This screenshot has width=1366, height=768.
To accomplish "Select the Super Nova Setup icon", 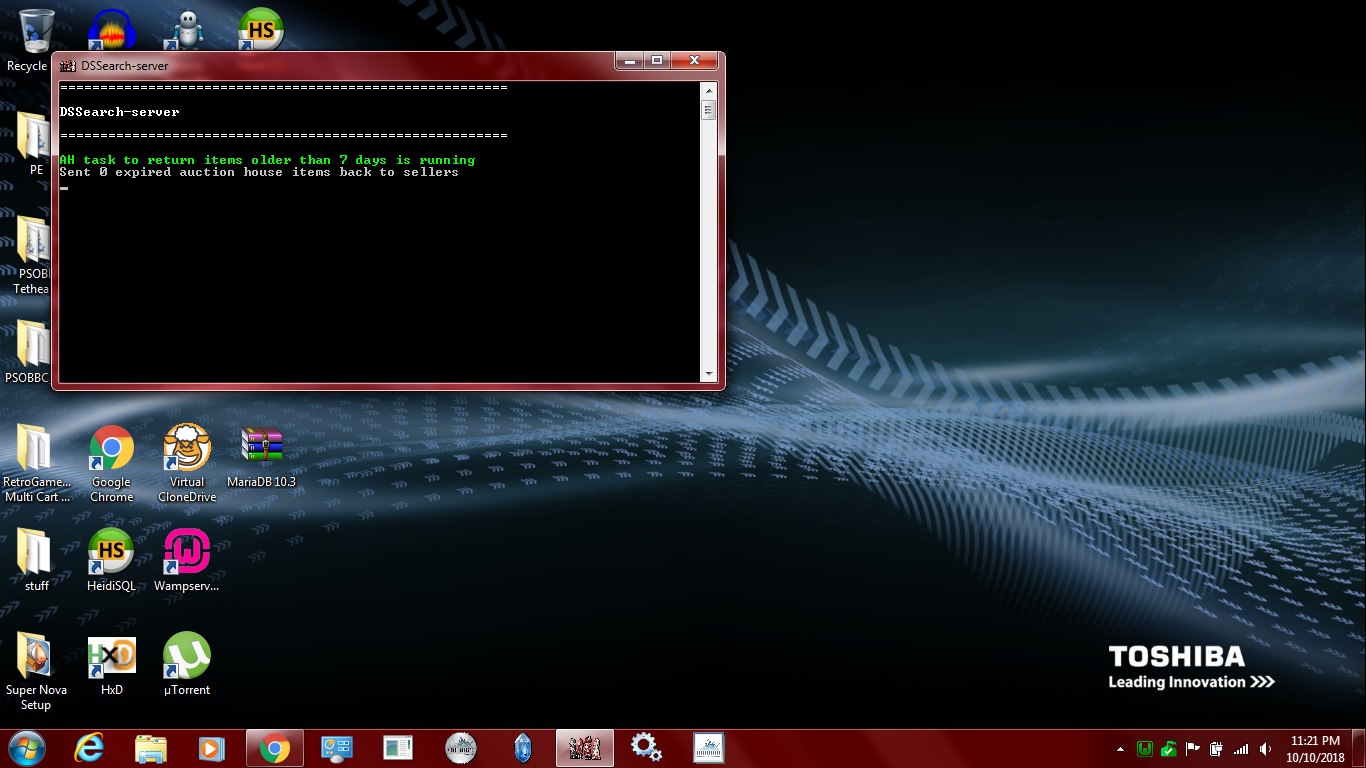I will point(36,656).
